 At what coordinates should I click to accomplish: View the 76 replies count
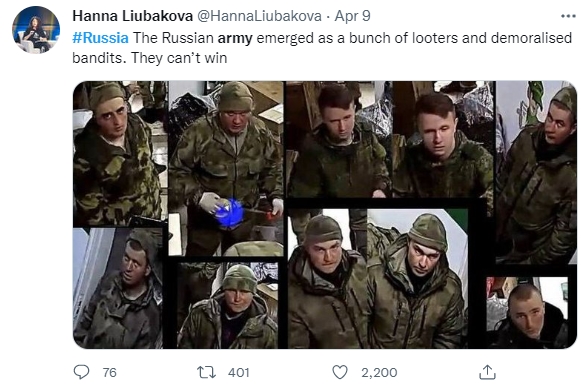click(109, 372)
